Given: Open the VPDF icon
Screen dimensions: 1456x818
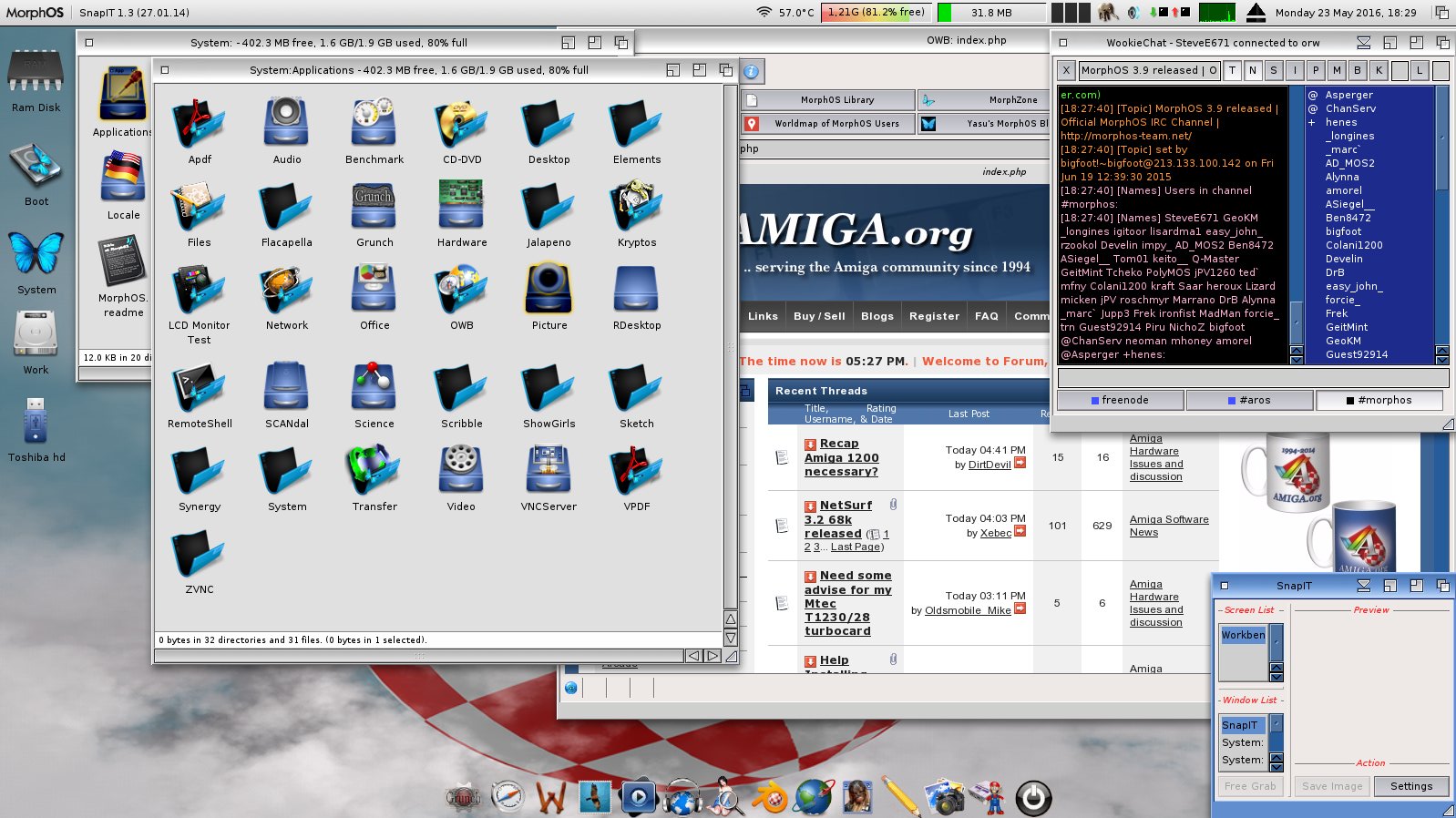Looking at the screenshot, I should pos(636,470).
